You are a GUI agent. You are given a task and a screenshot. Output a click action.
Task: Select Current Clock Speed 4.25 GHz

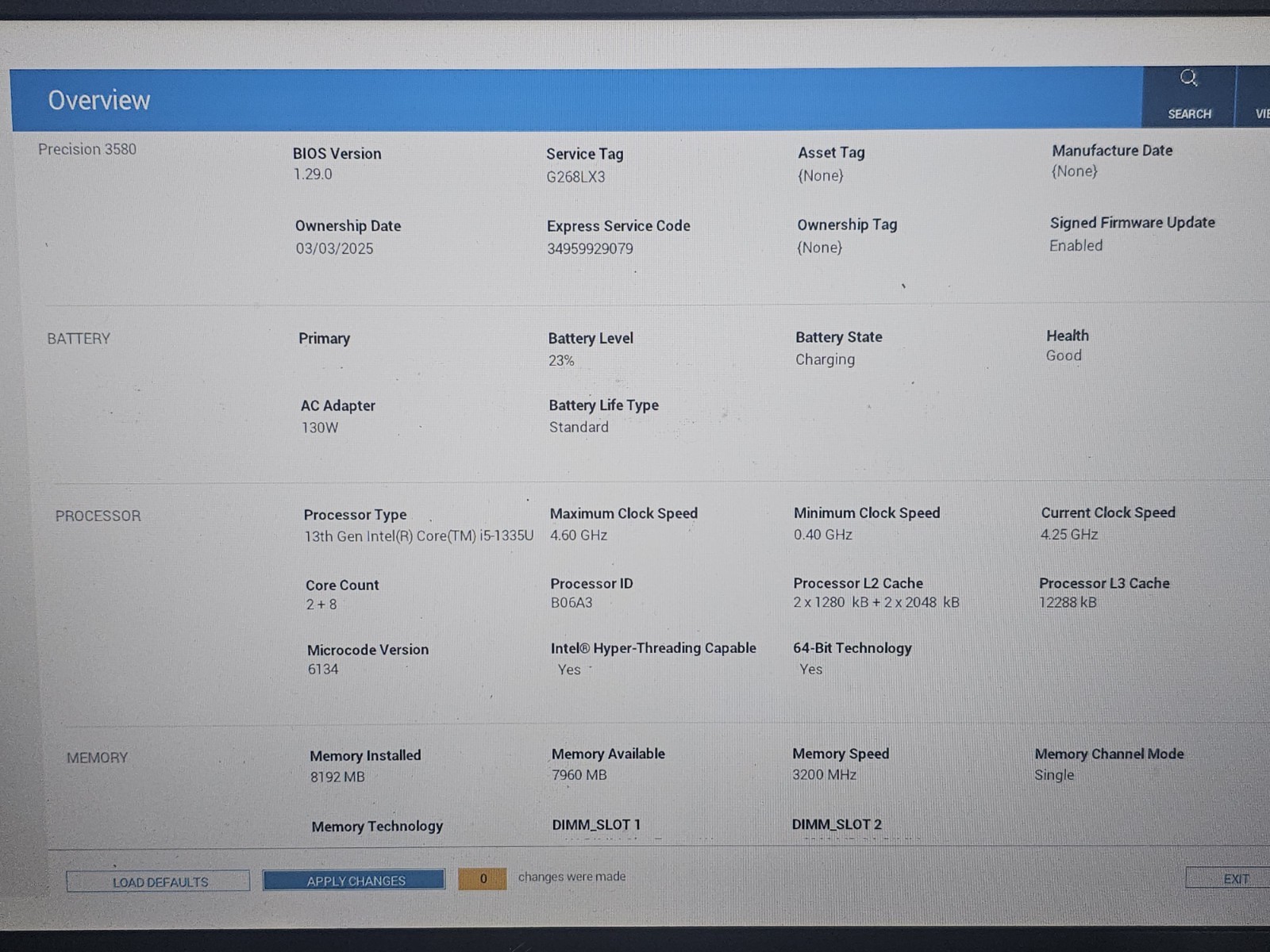point(1069,535)
